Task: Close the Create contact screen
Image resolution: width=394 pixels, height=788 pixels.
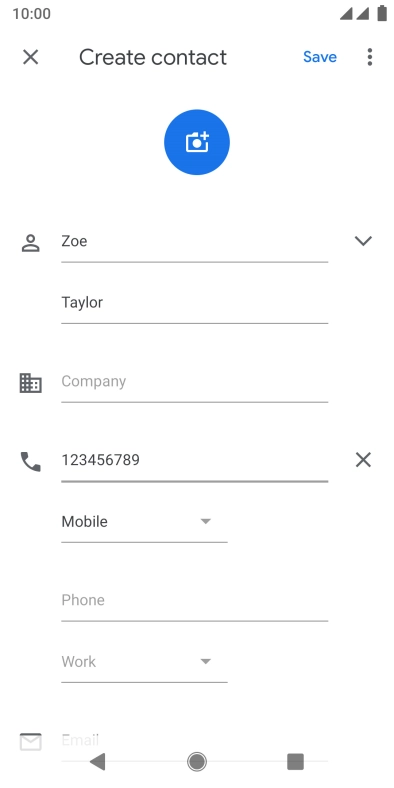Action: tap(31, 57)
